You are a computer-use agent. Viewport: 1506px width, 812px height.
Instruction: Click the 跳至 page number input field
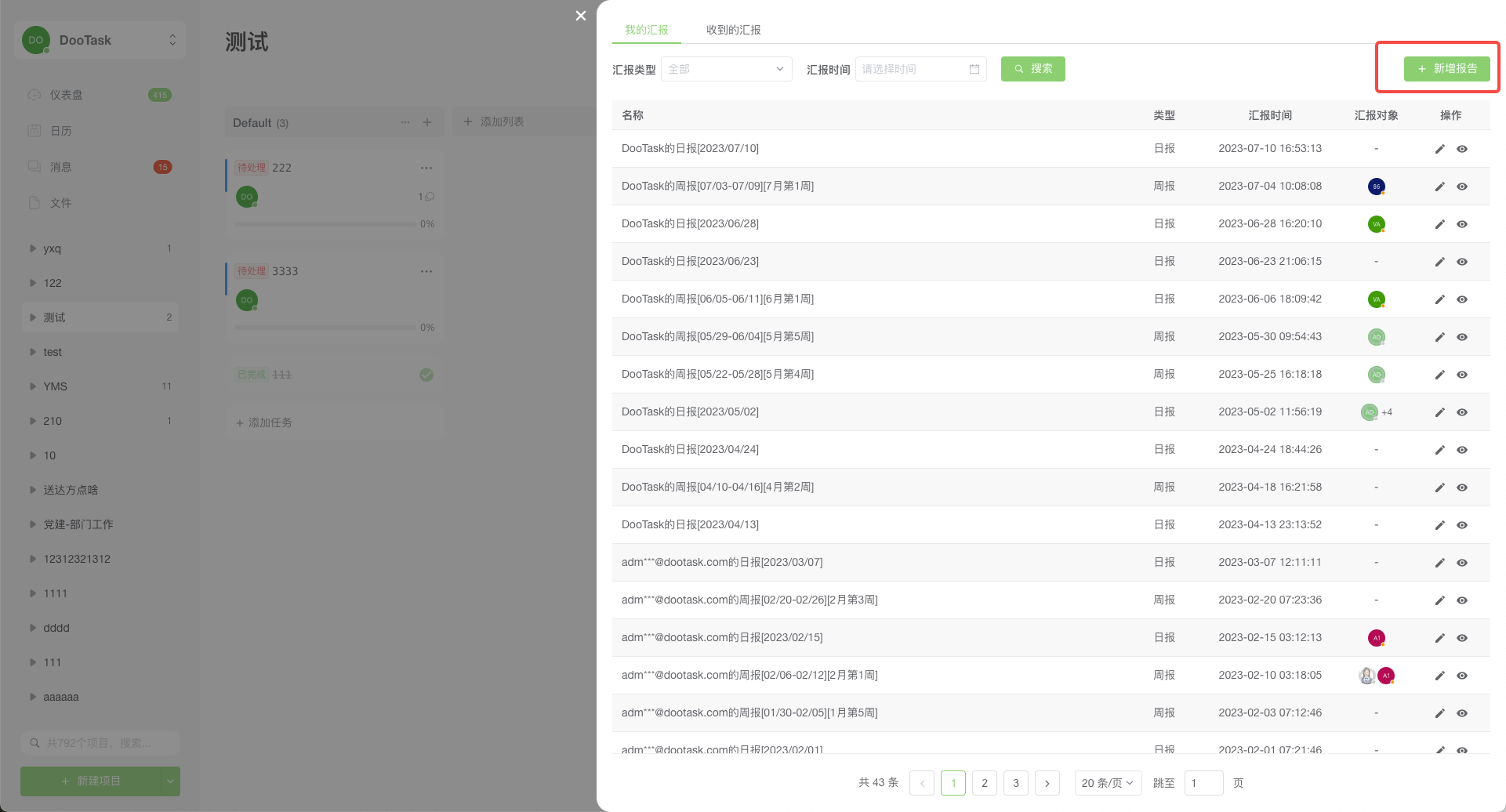tap(1203, 783)
